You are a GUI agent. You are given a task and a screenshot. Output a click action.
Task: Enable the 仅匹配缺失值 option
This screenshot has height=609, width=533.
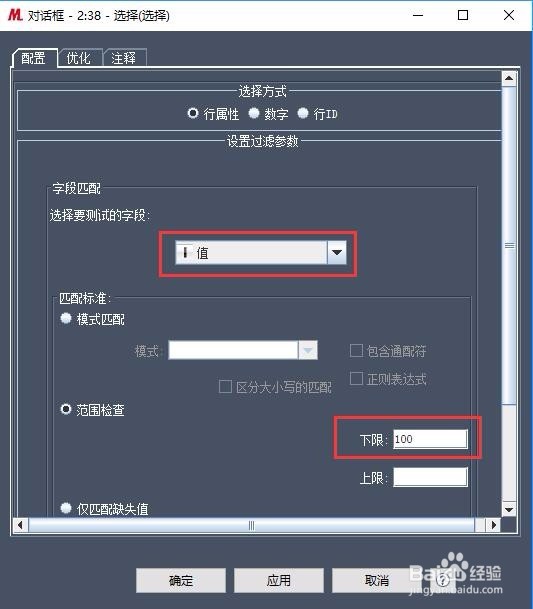66,508
